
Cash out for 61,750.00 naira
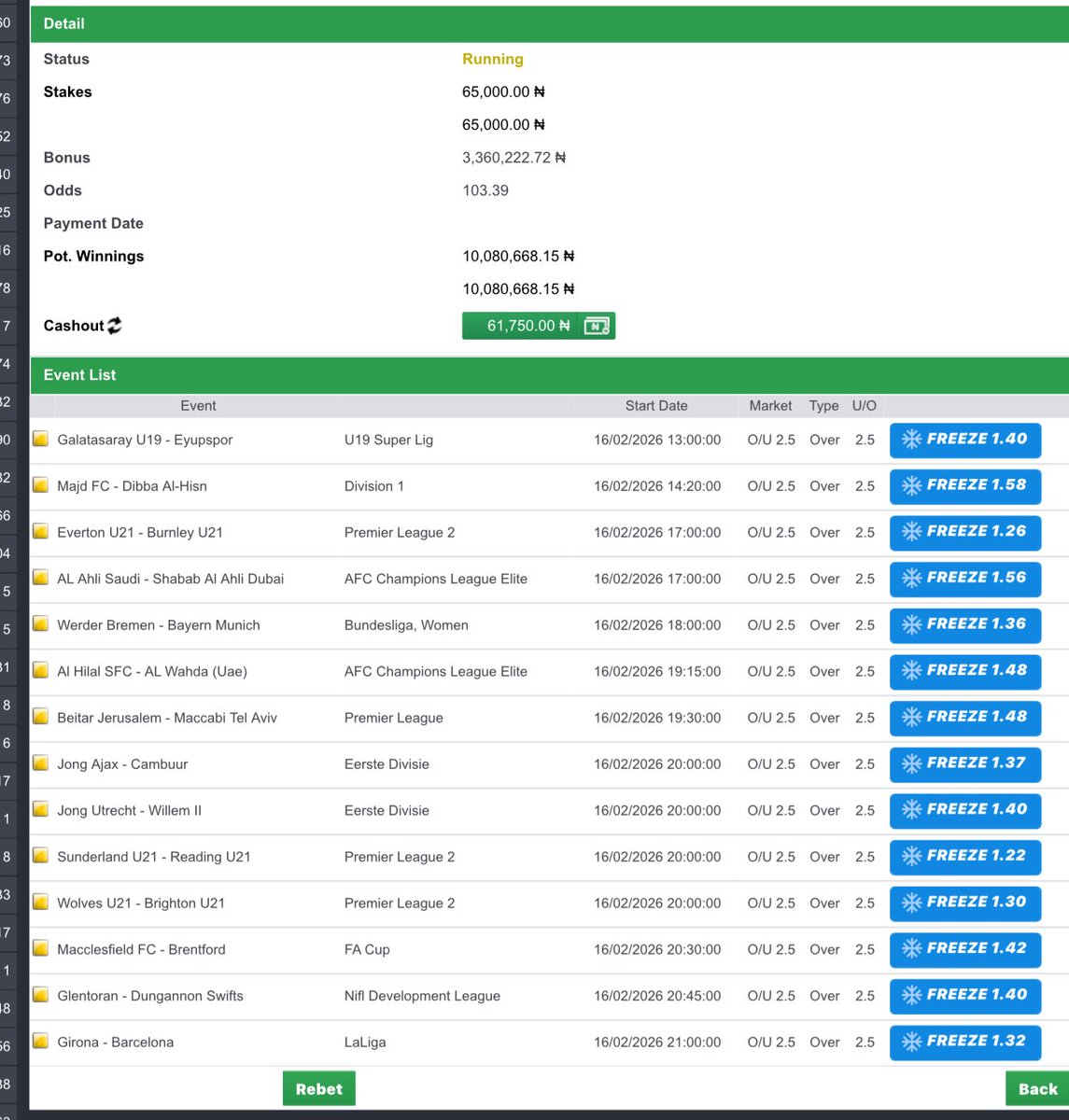click(x=539, y=326)
